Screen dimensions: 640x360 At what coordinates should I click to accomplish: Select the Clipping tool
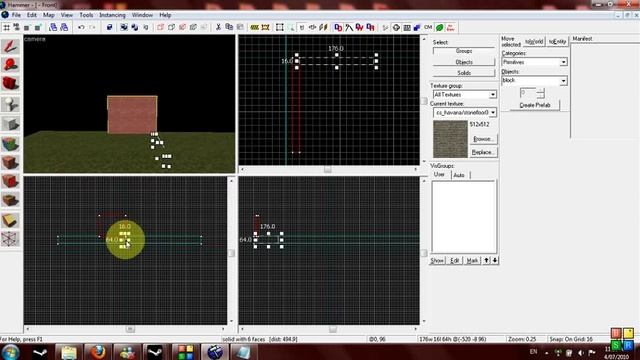(x=10, y=220)
